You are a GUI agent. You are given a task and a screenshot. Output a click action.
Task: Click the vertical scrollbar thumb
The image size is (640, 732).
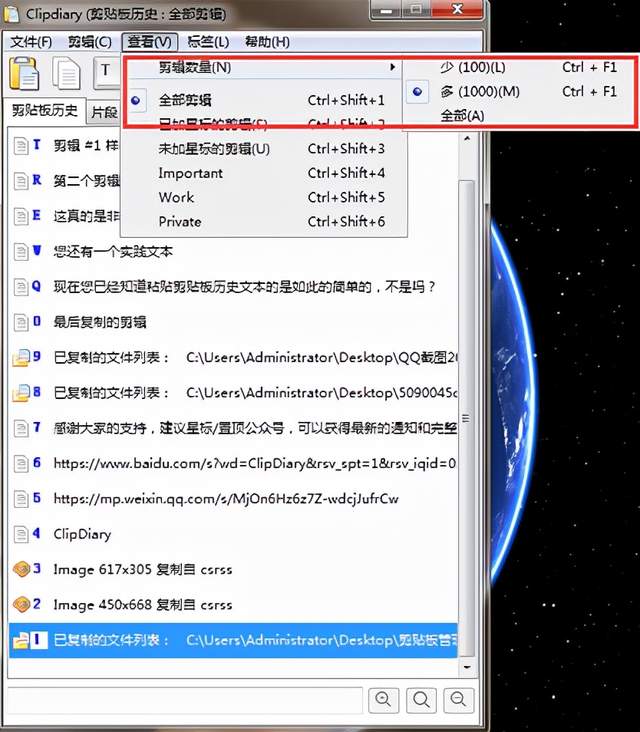click(x=466, y=418)
